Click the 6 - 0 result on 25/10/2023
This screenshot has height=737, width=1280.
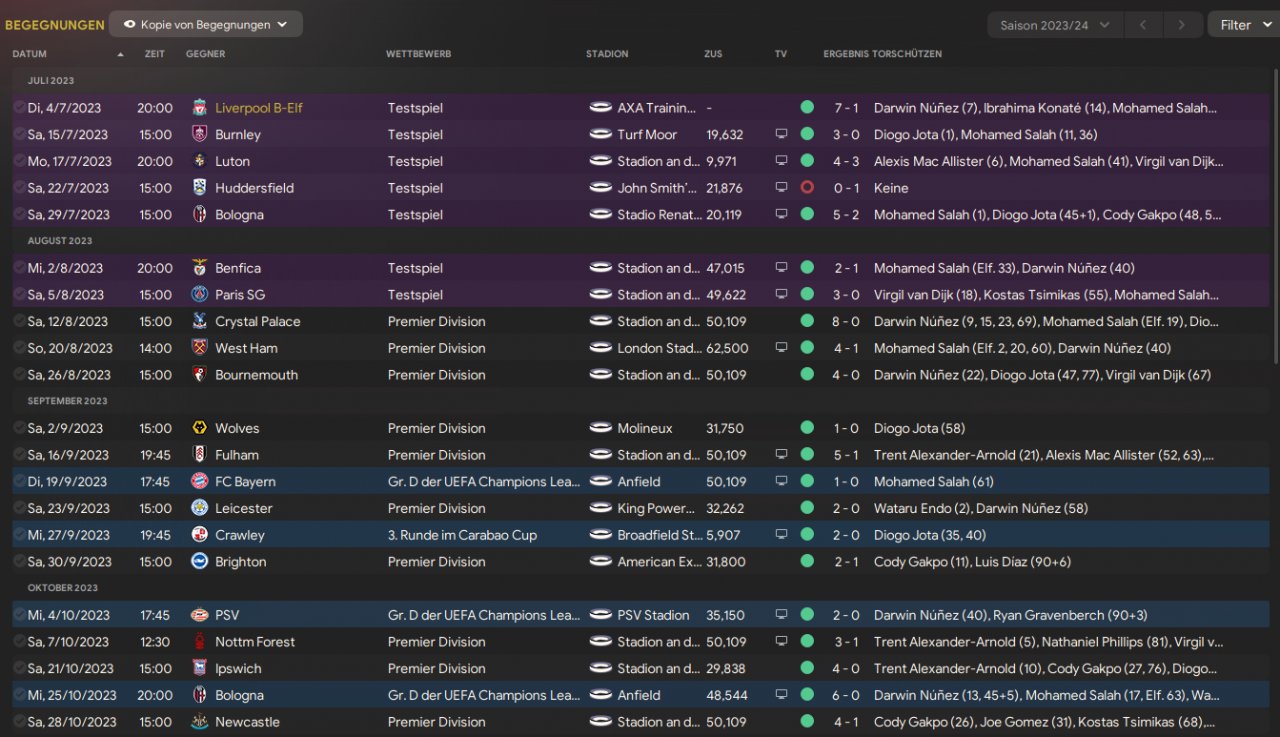click(846, 695)
